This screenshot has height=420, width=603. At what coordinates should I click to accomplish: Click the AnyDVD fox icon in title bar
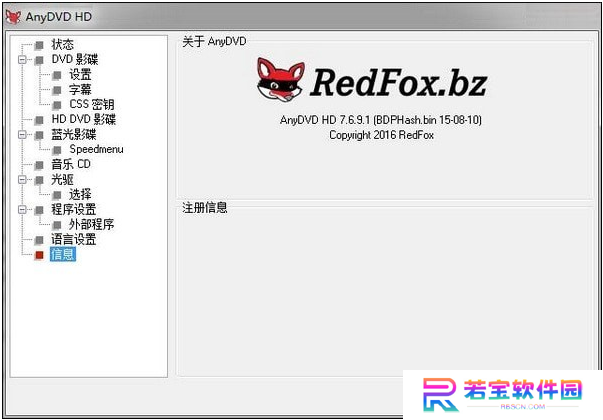[x=13, y=17]
